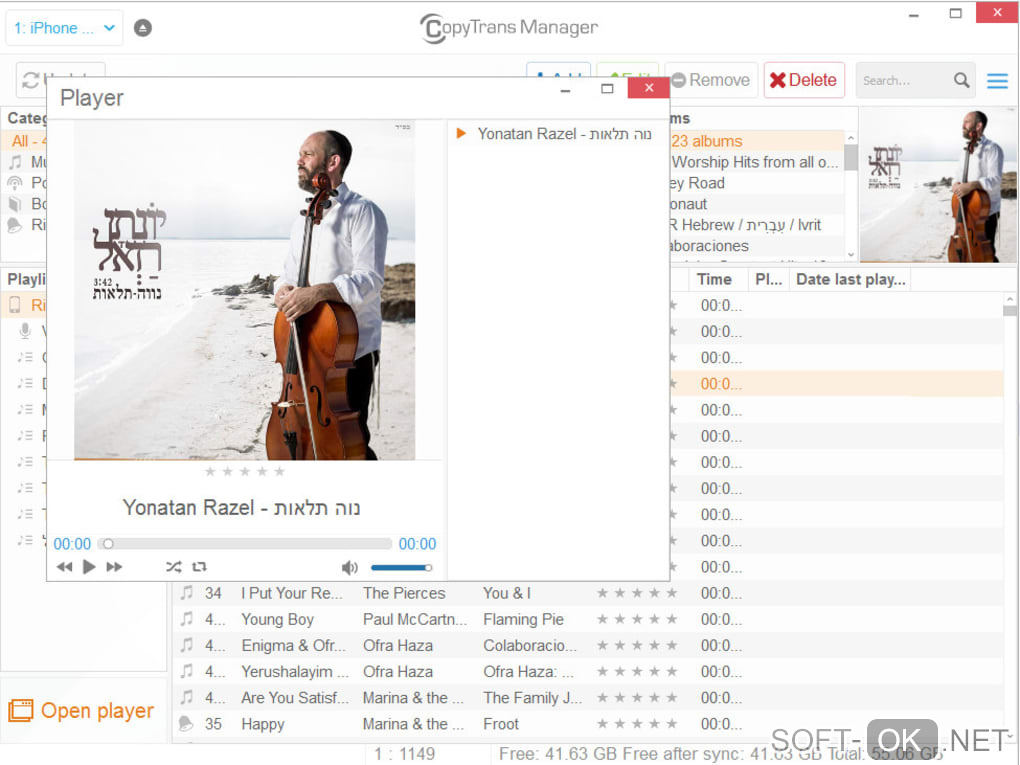Click the Voice memos microphone icon

pos(25,331)
